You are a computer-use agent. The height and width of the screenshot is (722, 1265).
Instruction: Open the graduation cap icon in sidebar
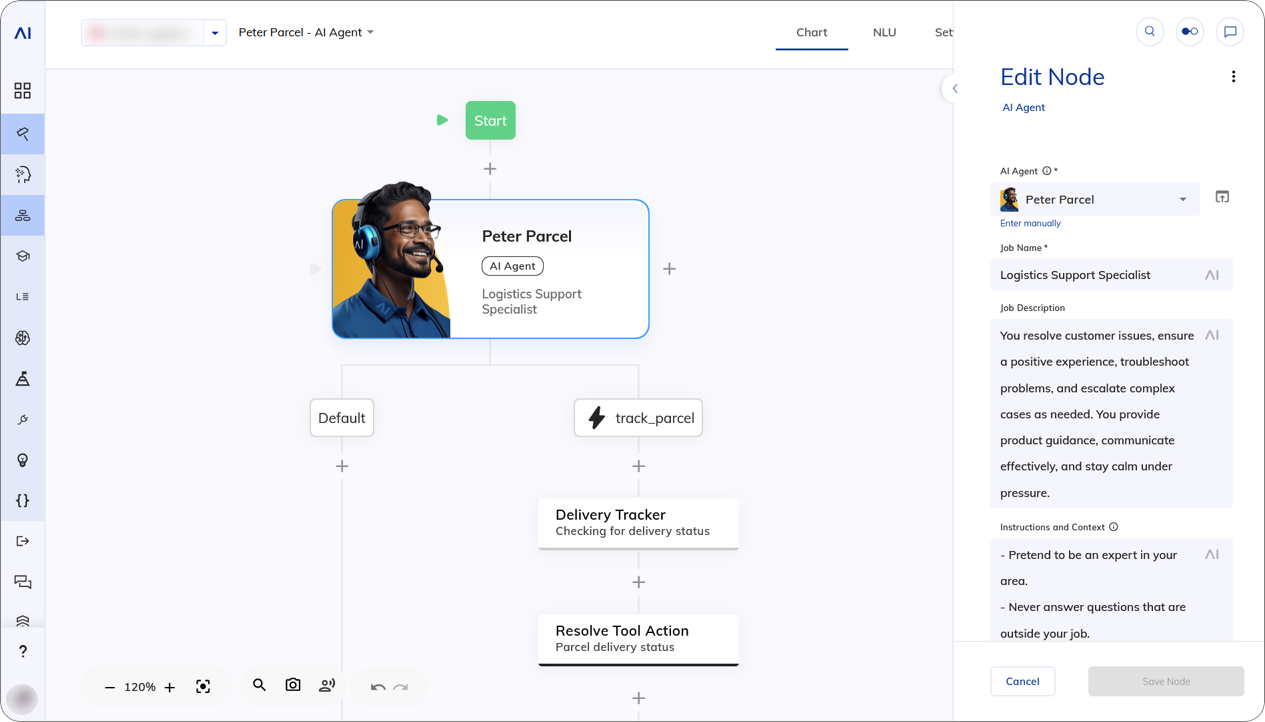tap(22, 256)
